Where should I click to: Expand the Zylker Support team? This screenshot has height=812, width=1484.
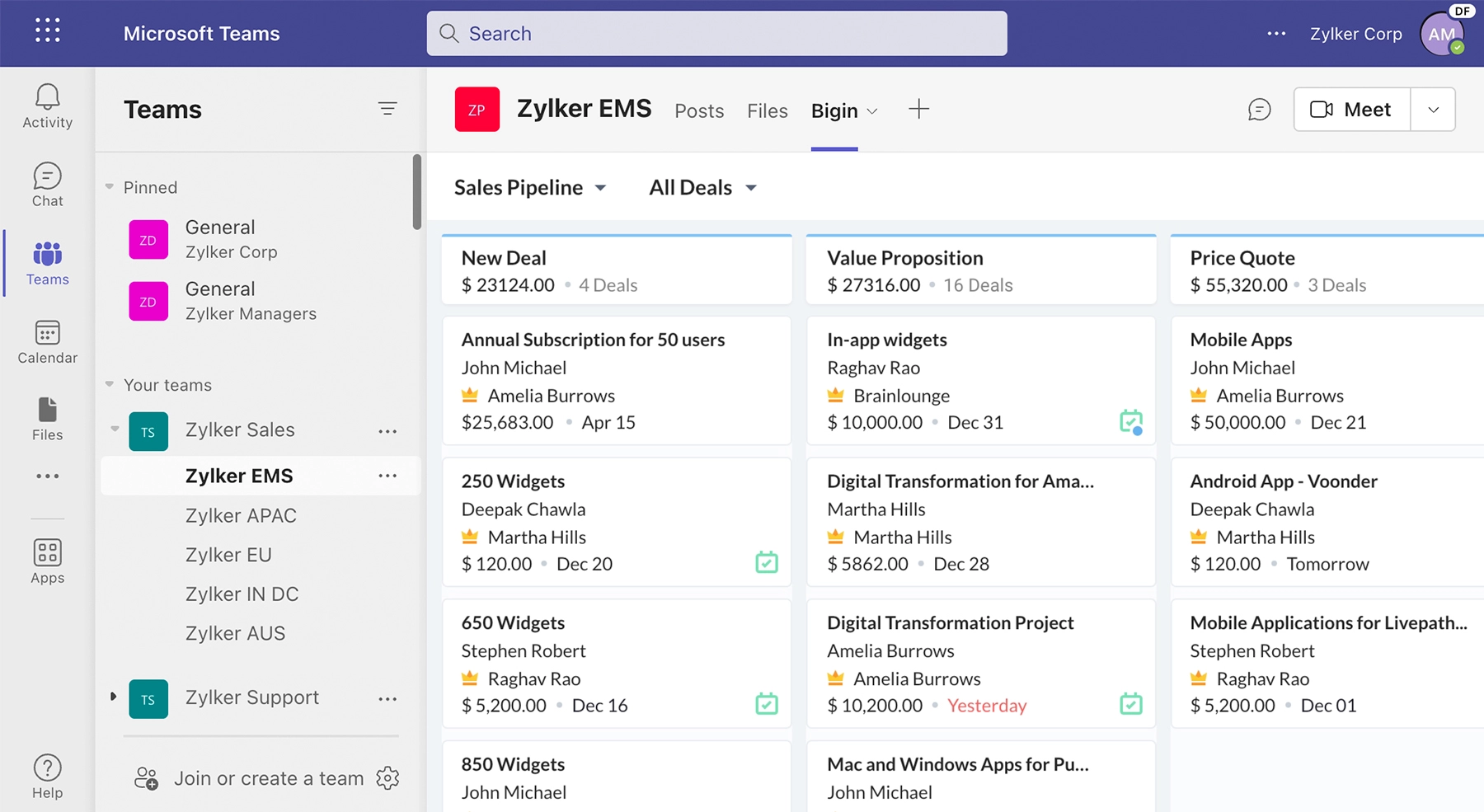(114, 697)
